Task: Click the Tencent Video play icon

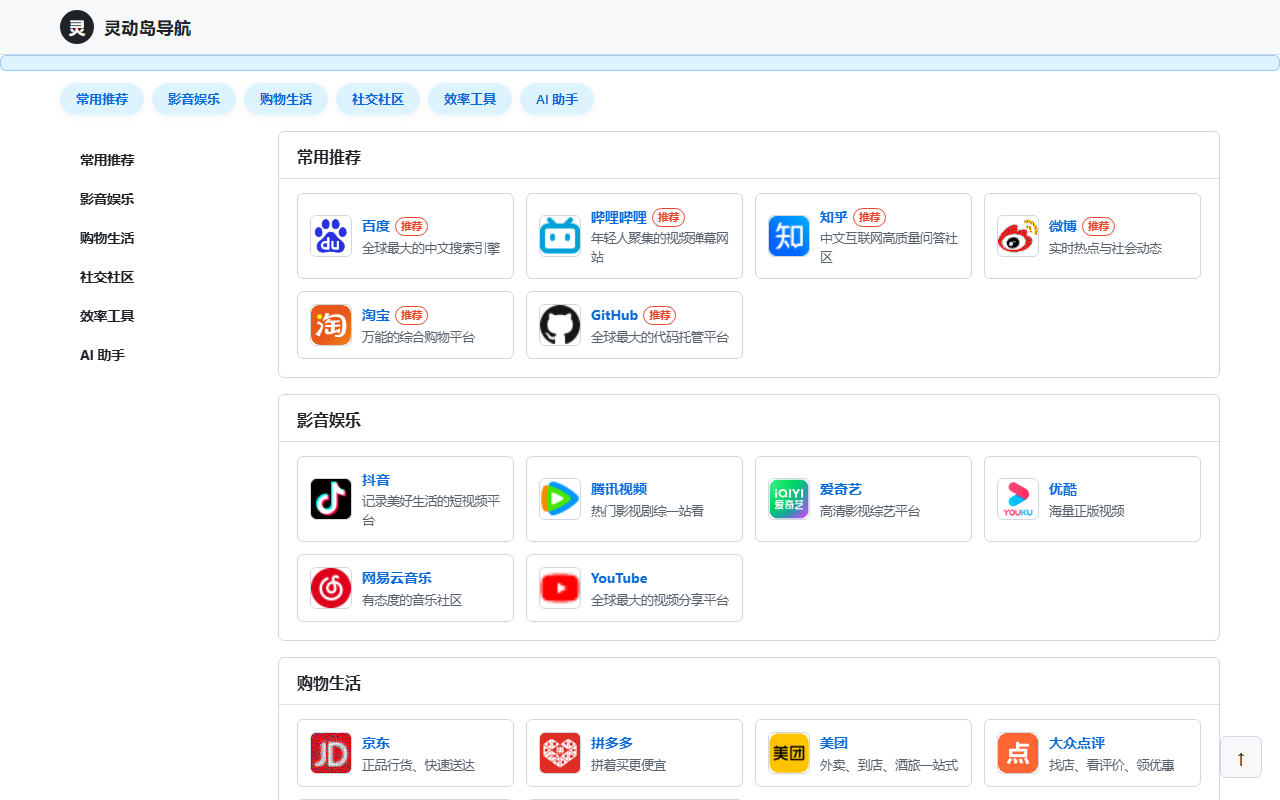Action: [x=560, y=499]
